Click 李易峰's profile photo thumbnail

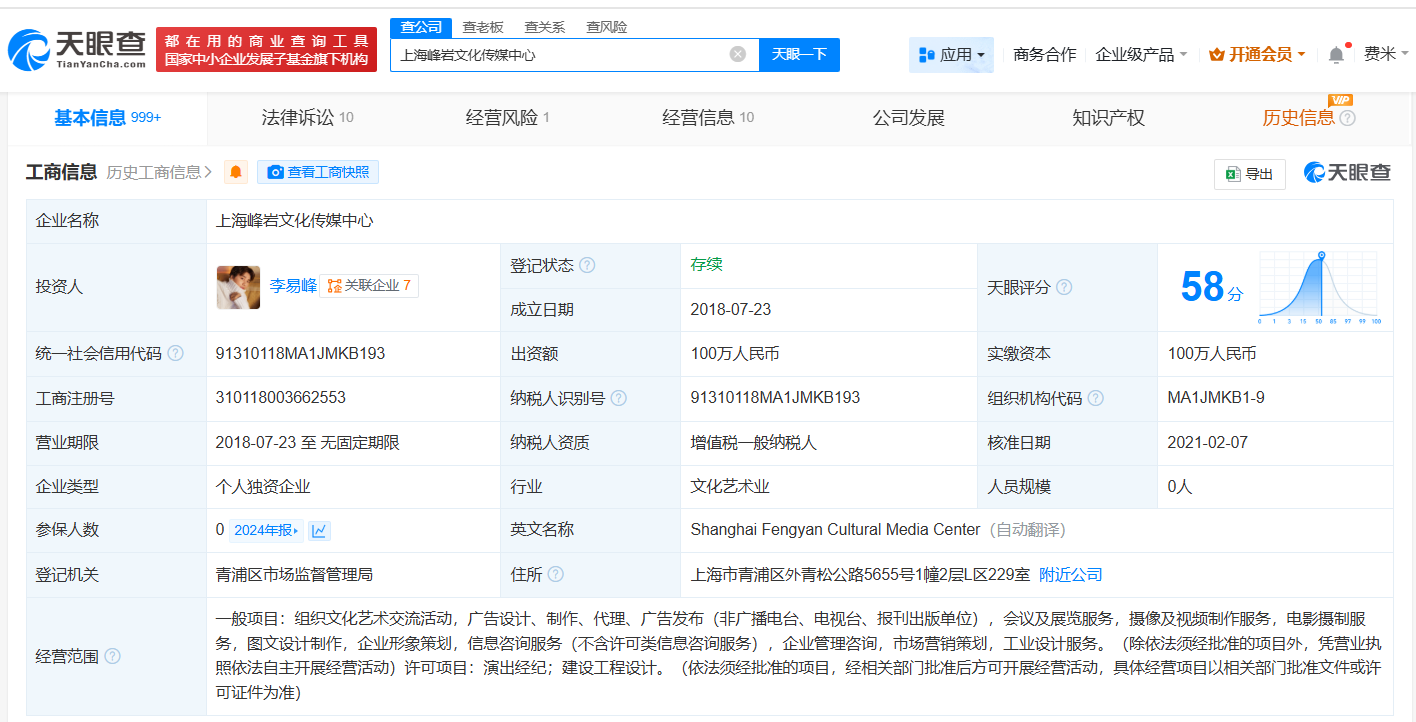point(238,287)
